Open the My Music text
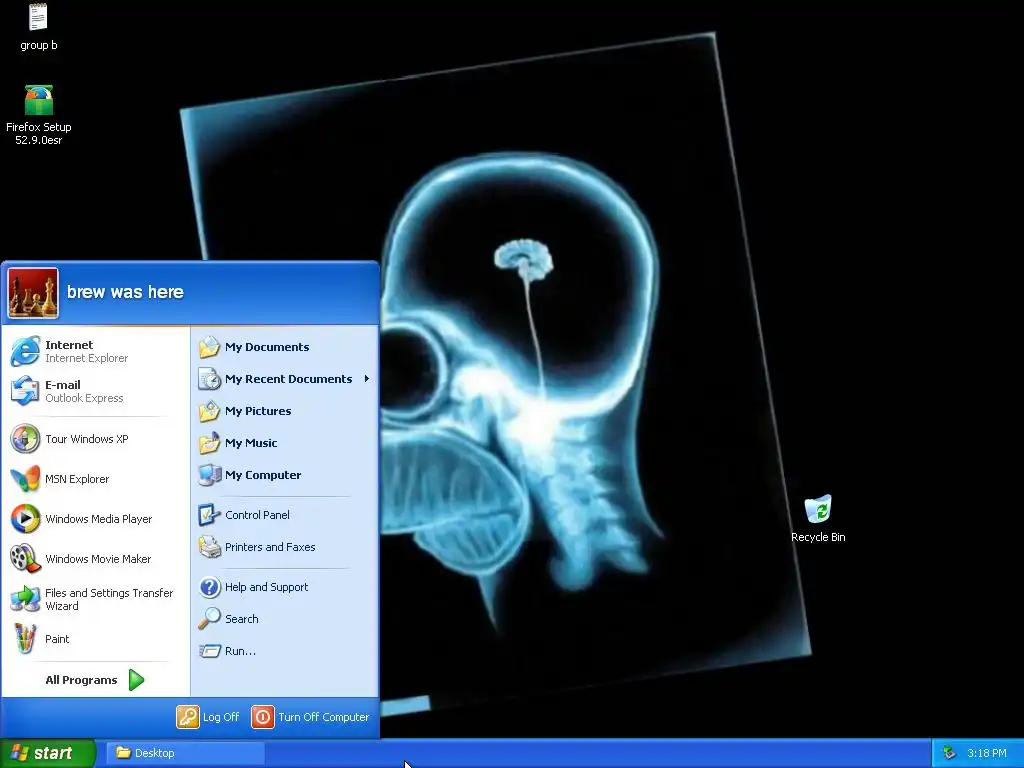This screenshot has height=768, width=1024. 251,443
